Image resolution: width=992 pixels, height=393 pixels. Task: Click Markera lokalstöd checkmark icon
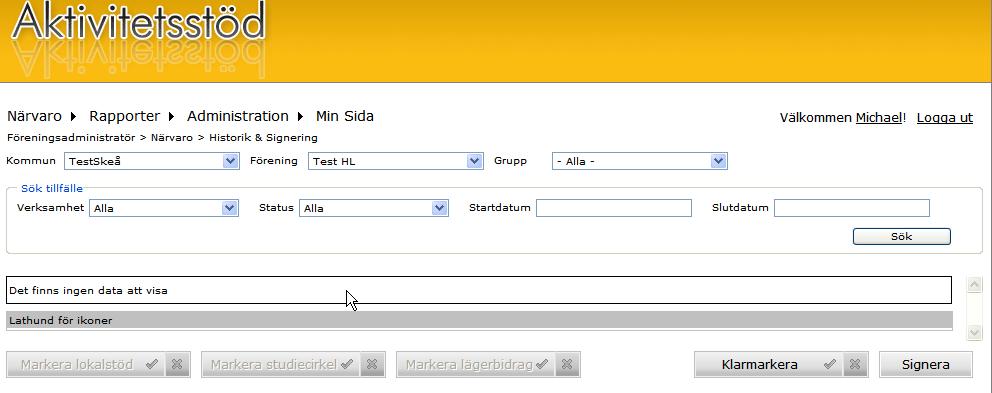pos(151,365)
